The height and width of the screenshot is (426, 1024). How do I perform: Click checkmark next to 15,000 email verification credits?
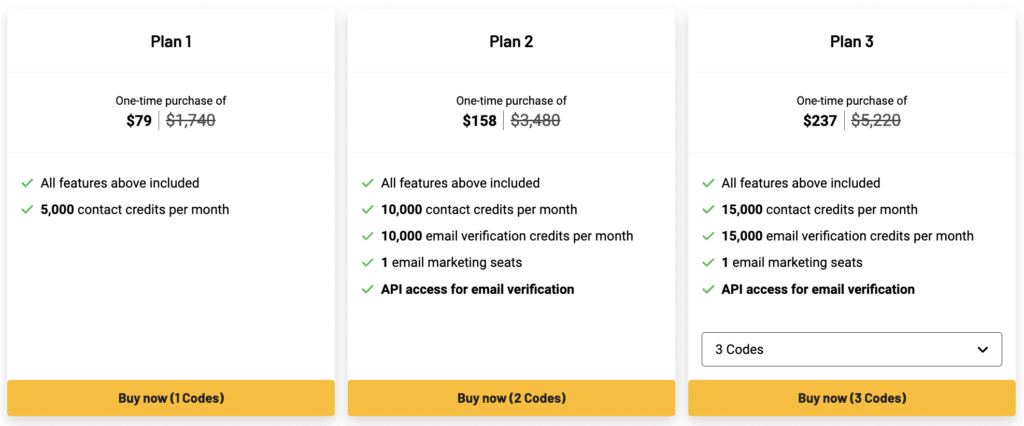click(x=708, y=237)
